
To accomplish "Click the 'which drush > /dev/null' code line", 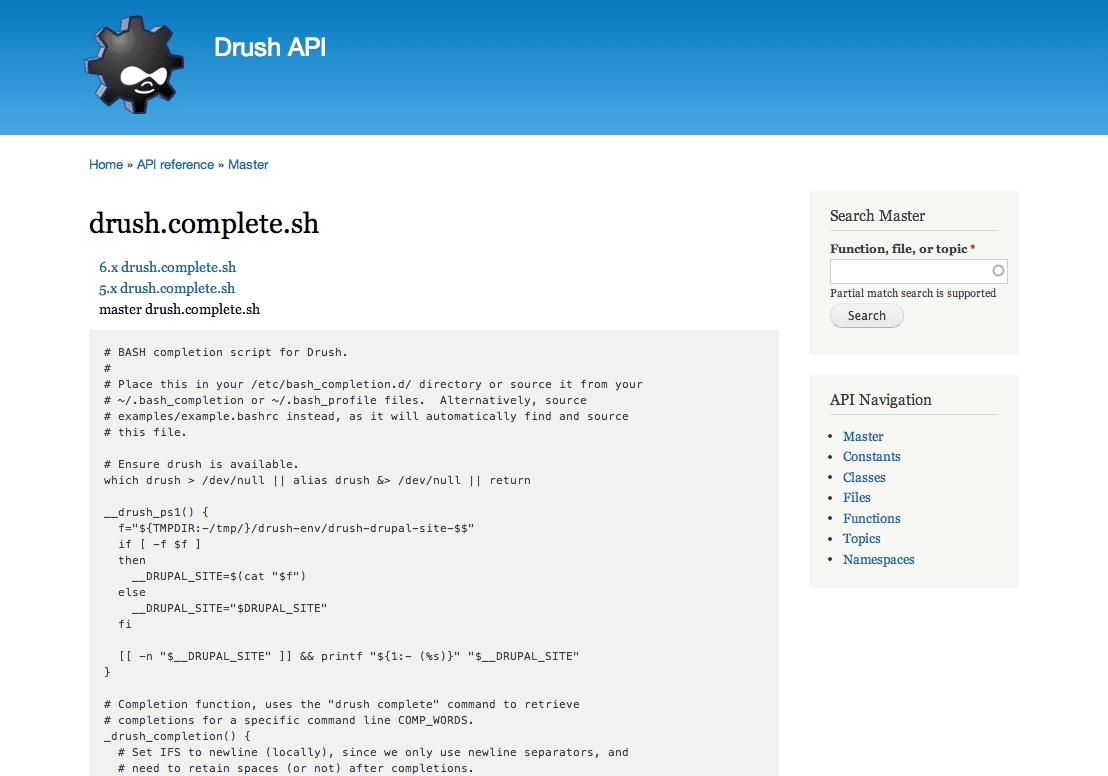I will click(317, 481).
